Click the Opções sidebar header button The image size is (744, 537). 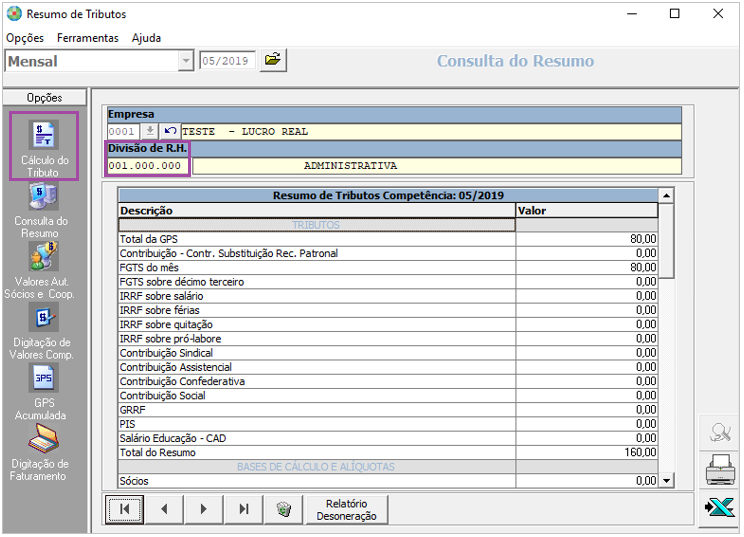(x=45, y=98)
